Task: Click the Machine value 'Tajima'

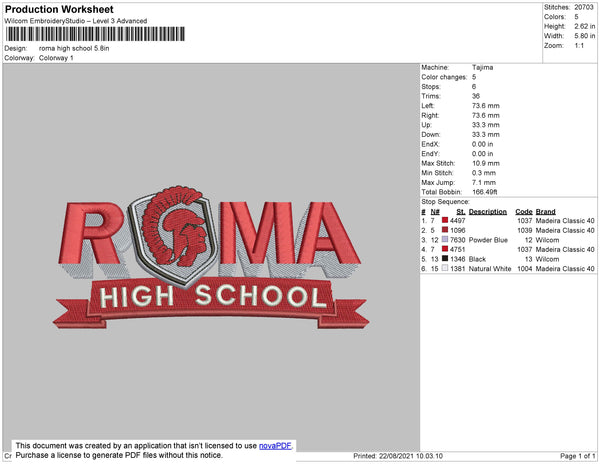Action: (483, 67)
